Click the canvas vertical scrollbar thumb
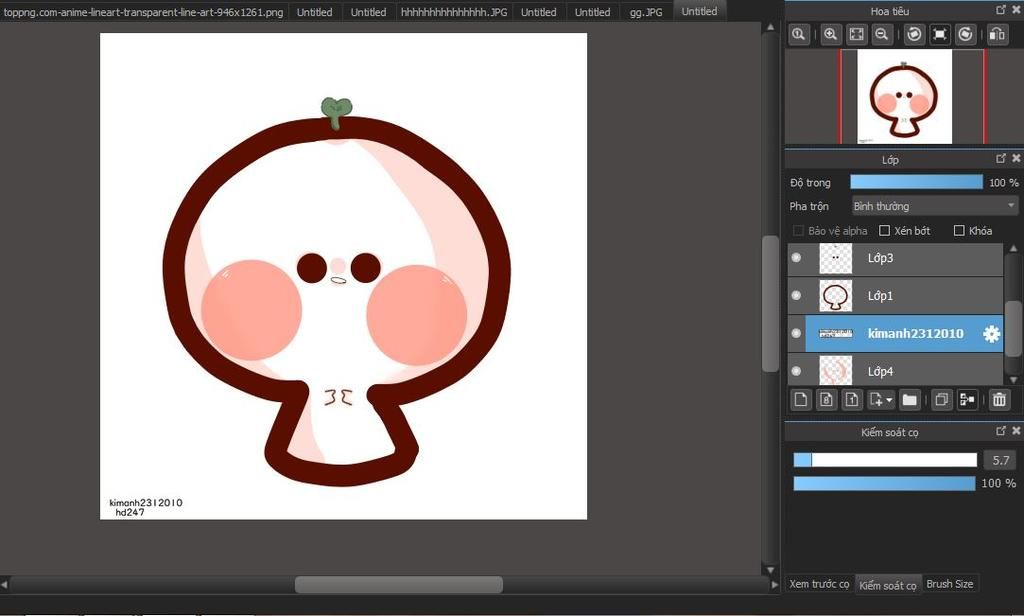The image size is (1024, 616). point(770,304)
